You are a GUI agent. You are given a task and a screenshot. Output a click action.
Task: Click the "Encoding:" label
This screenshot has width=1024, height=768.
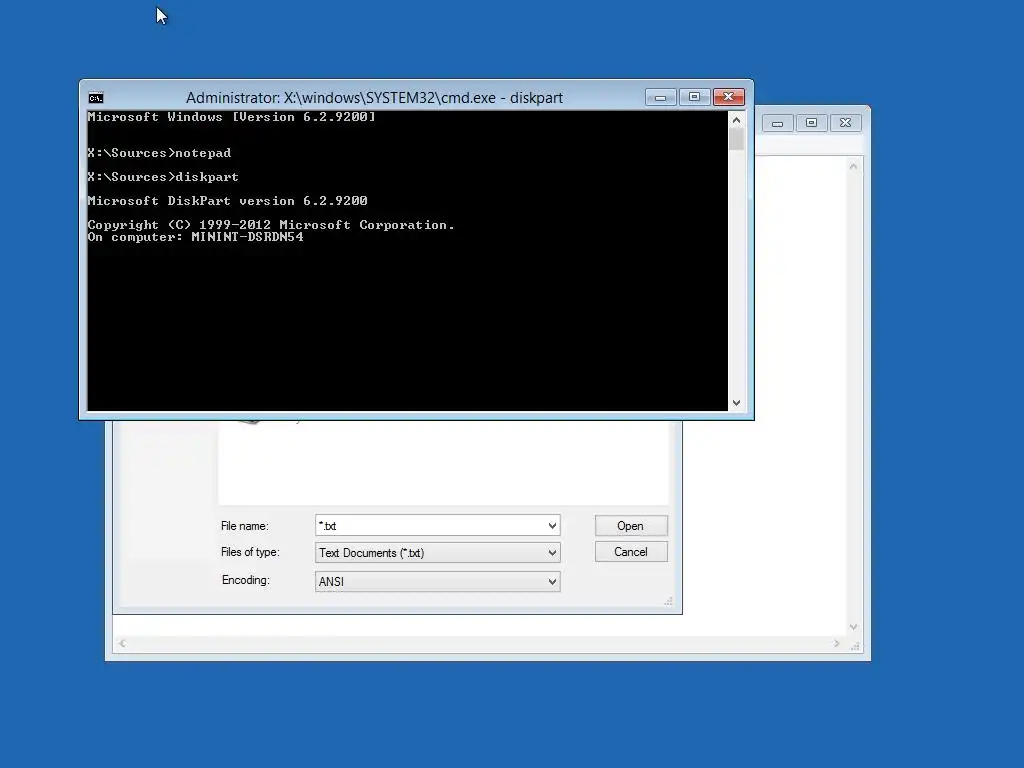[246, 580]
